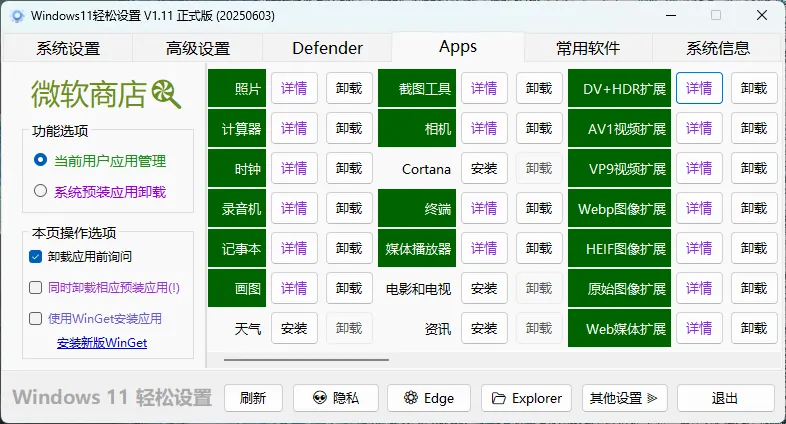Open the 隐私 privacy settings button
Image resolution: width=786 pixels, height=424 pixels.
pos(334,398)
